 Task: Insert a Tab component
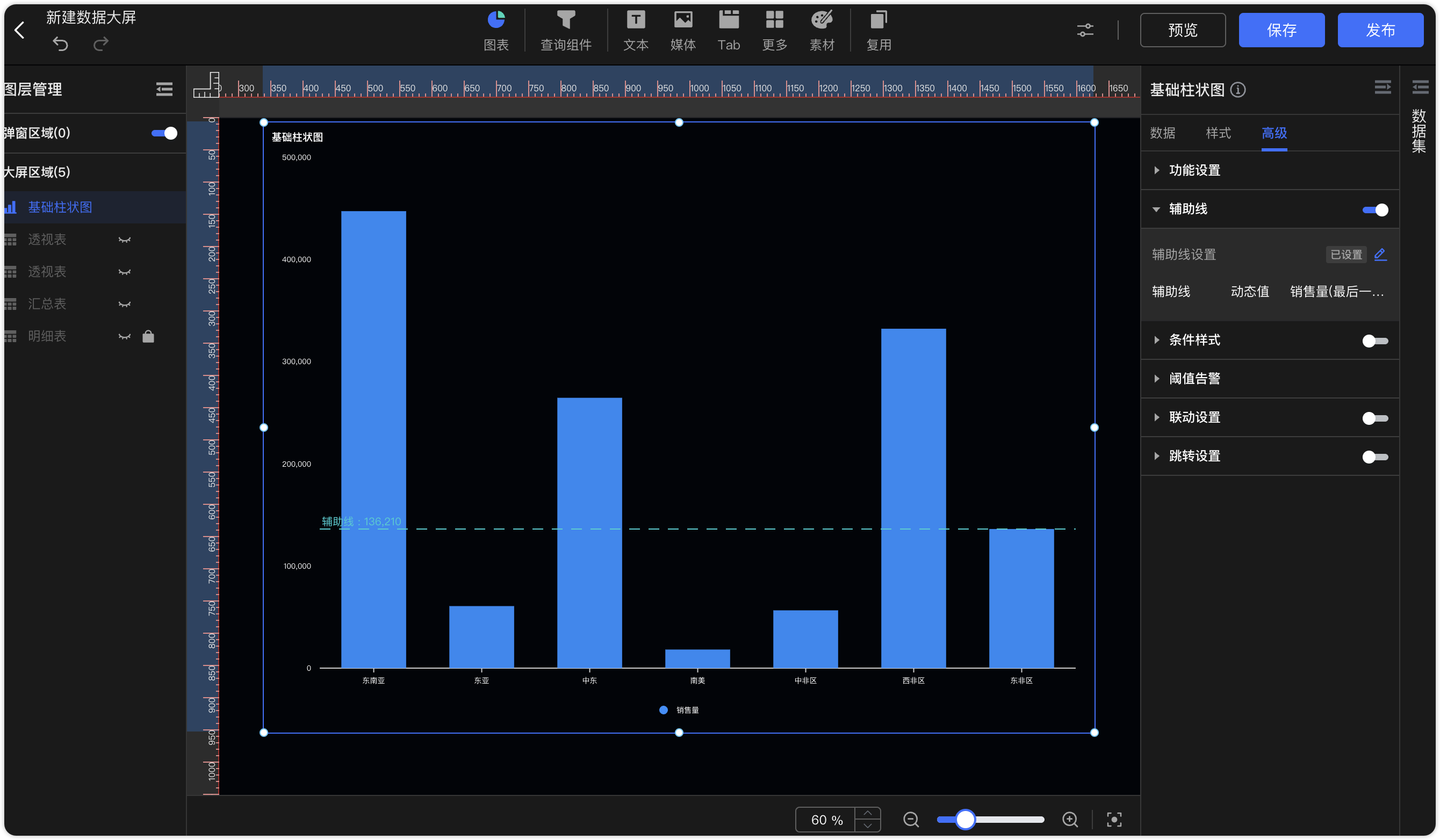[729, 31]
